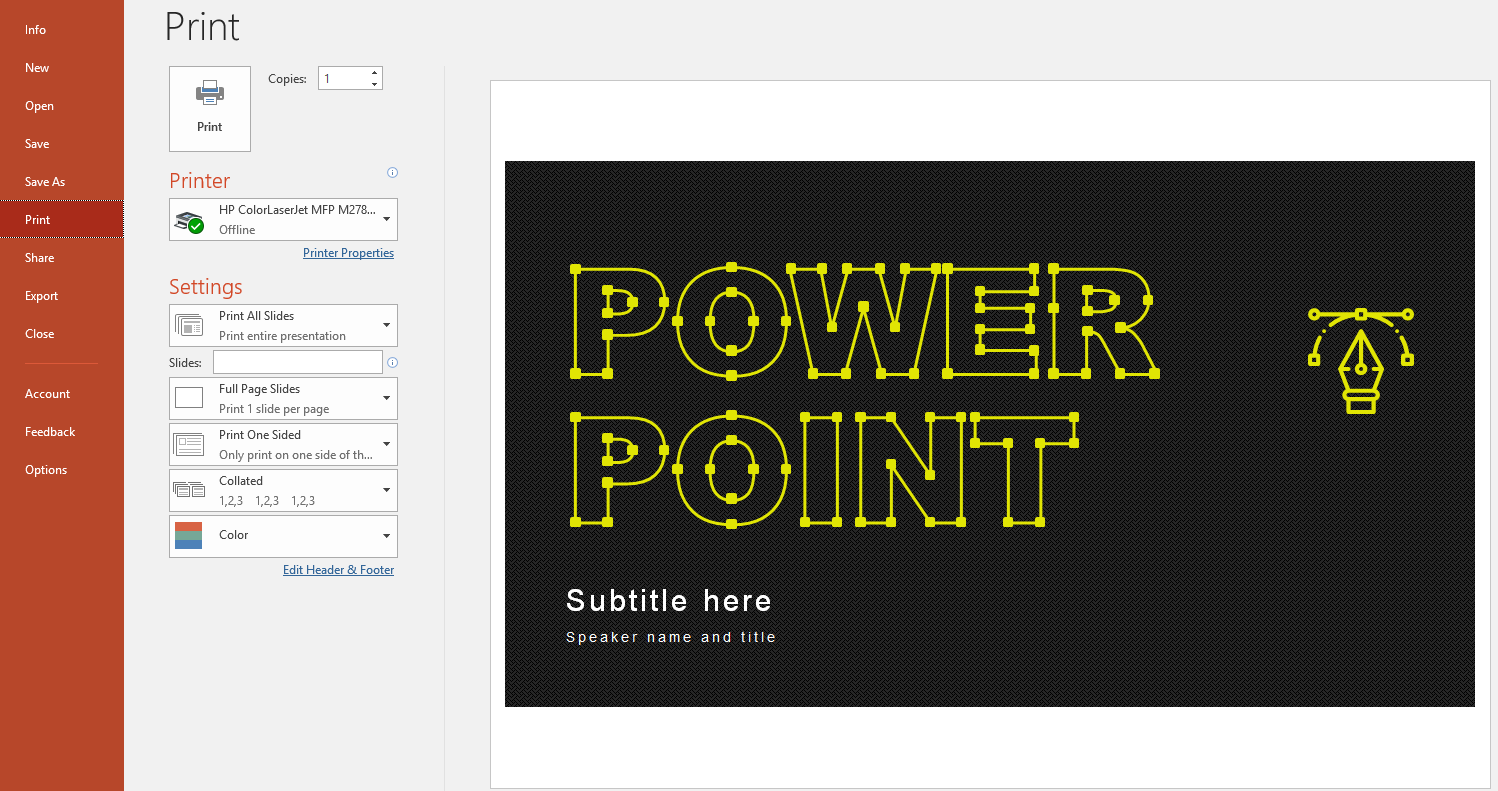Open the Color mode dropdown

click(283, 536)
